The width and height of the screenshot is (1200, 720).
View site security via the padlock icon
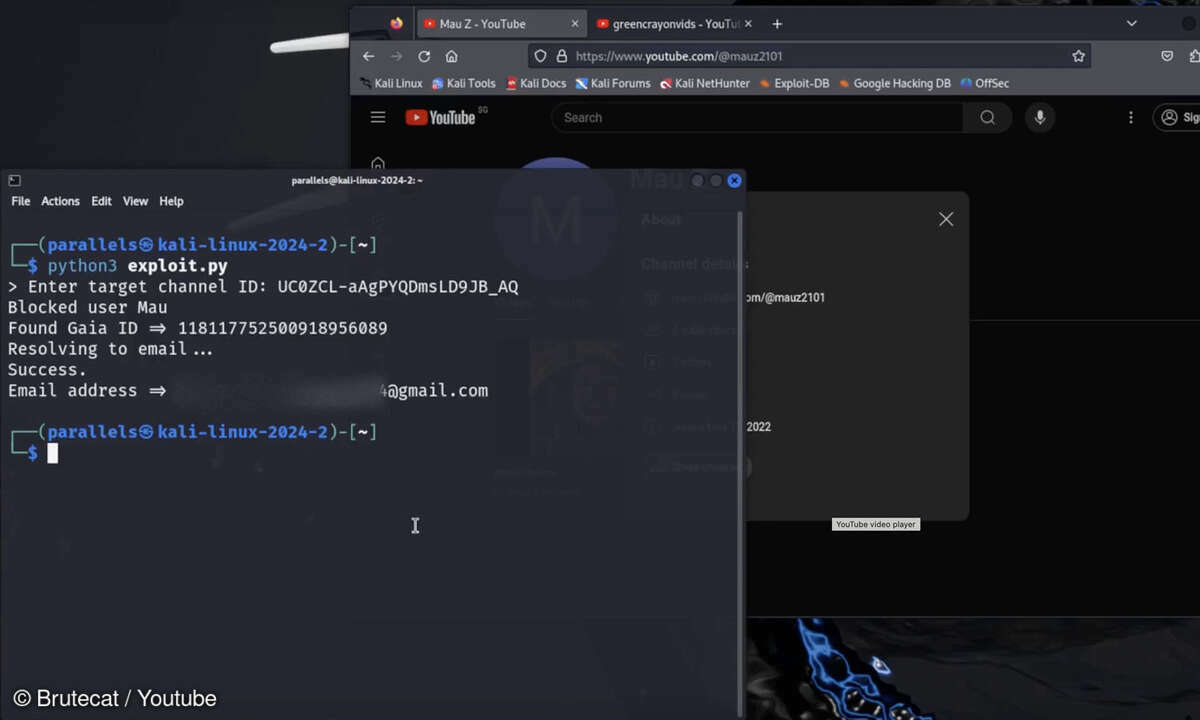pyautogui.click(x=561, y=56)
